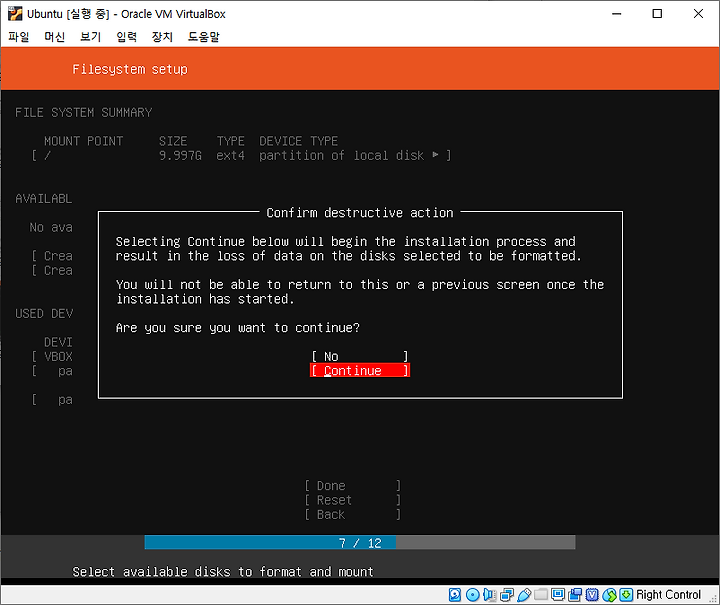Viewport: 720px width, 605px height.
Task: Click the network adapter status icon
Action: [x=507, y=594]
